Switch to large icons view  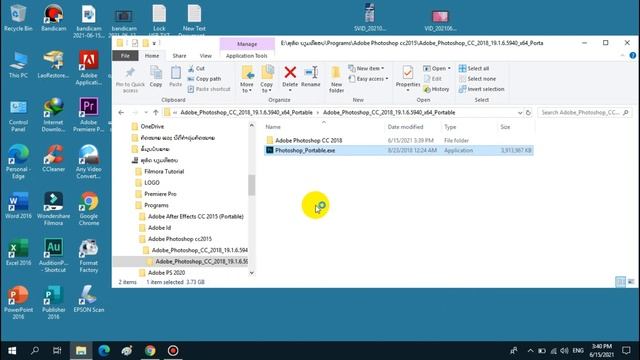(631, 282)
